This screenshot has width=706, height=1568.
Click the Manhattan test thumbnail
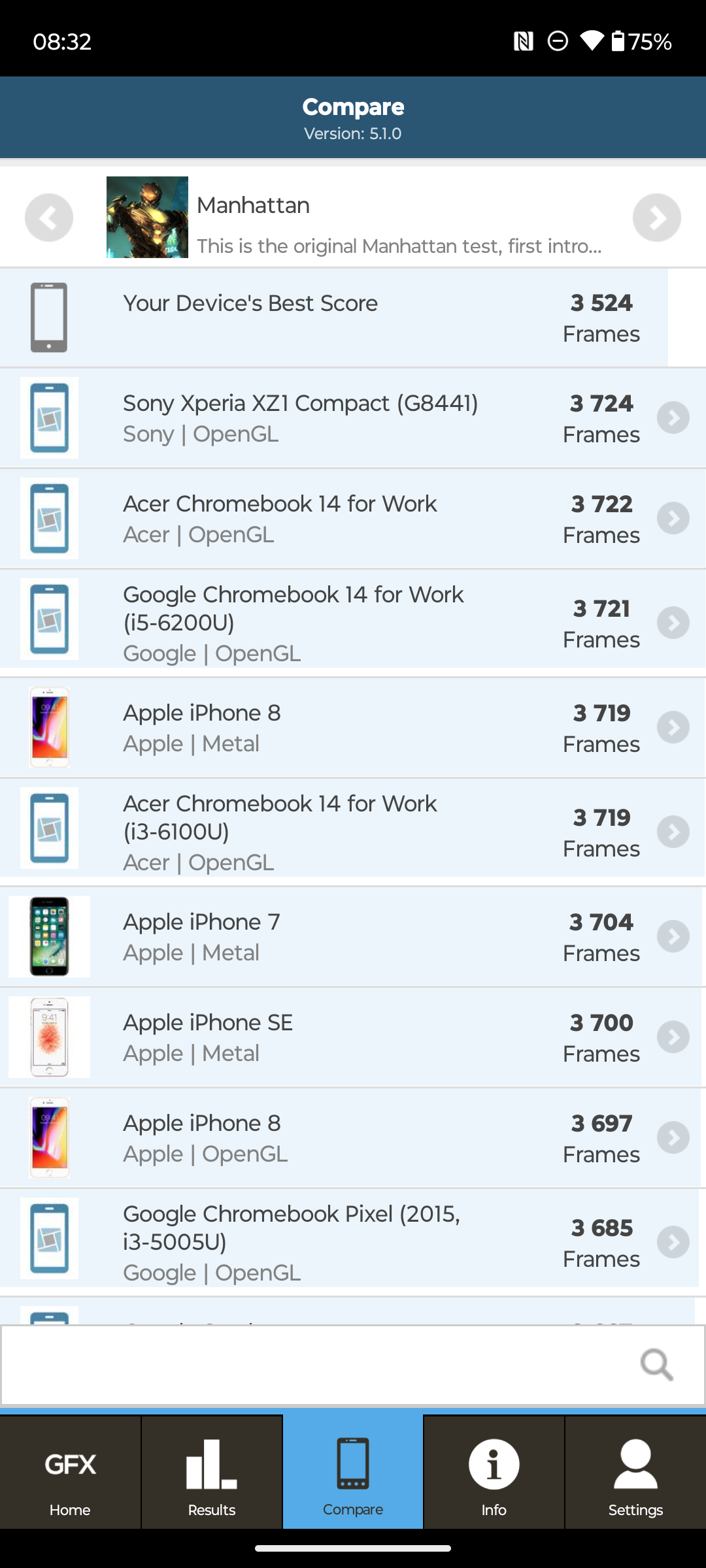147,218
